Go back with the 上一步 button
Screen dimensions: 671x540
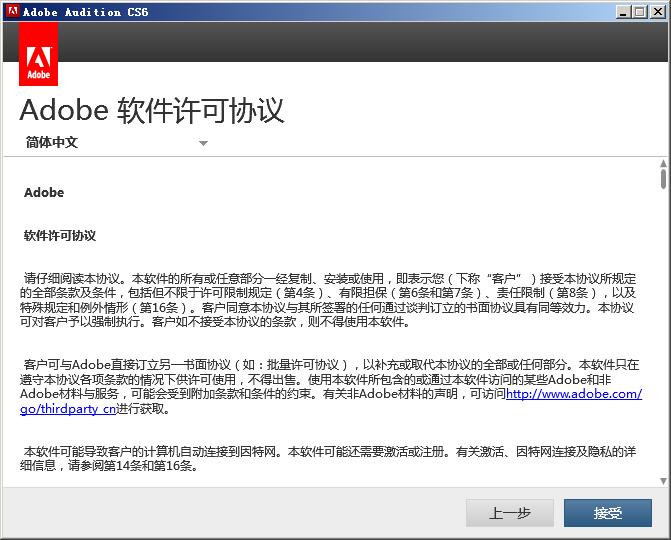tap(510, 513)
